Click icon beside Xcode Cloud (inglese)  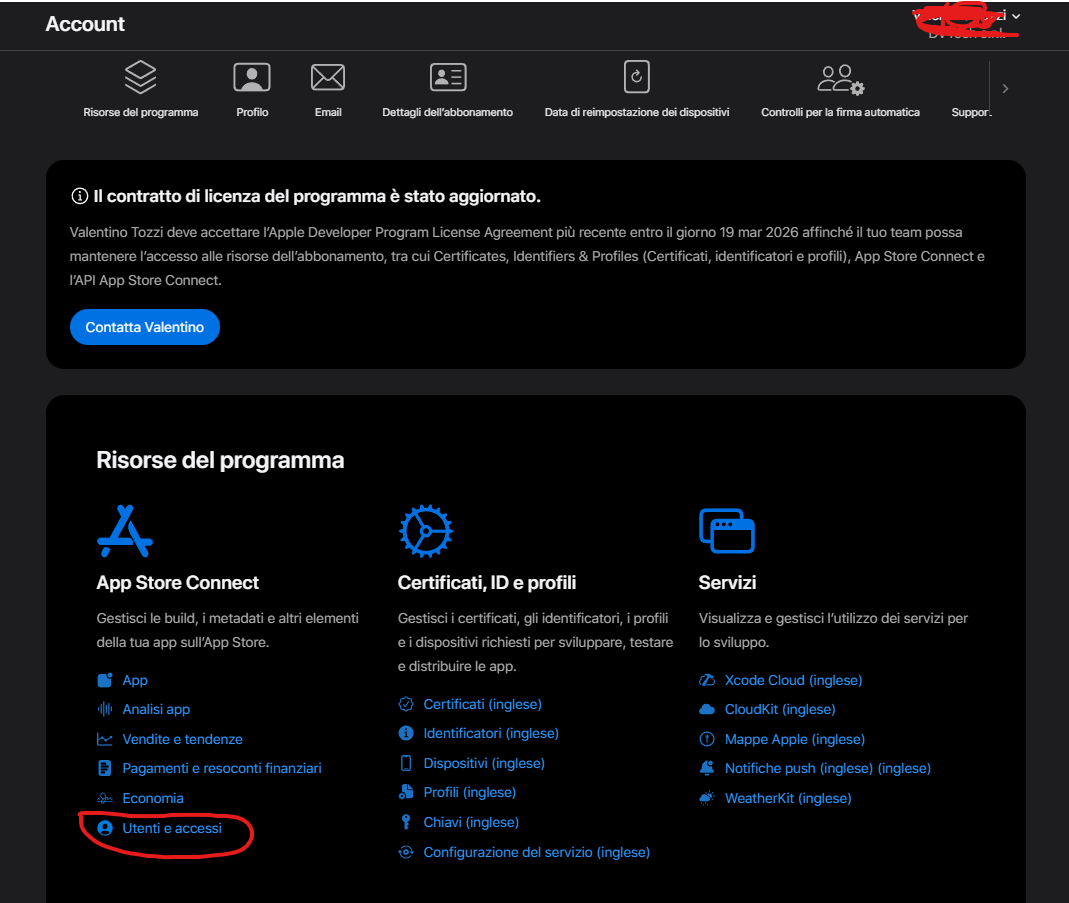(707, 680)
